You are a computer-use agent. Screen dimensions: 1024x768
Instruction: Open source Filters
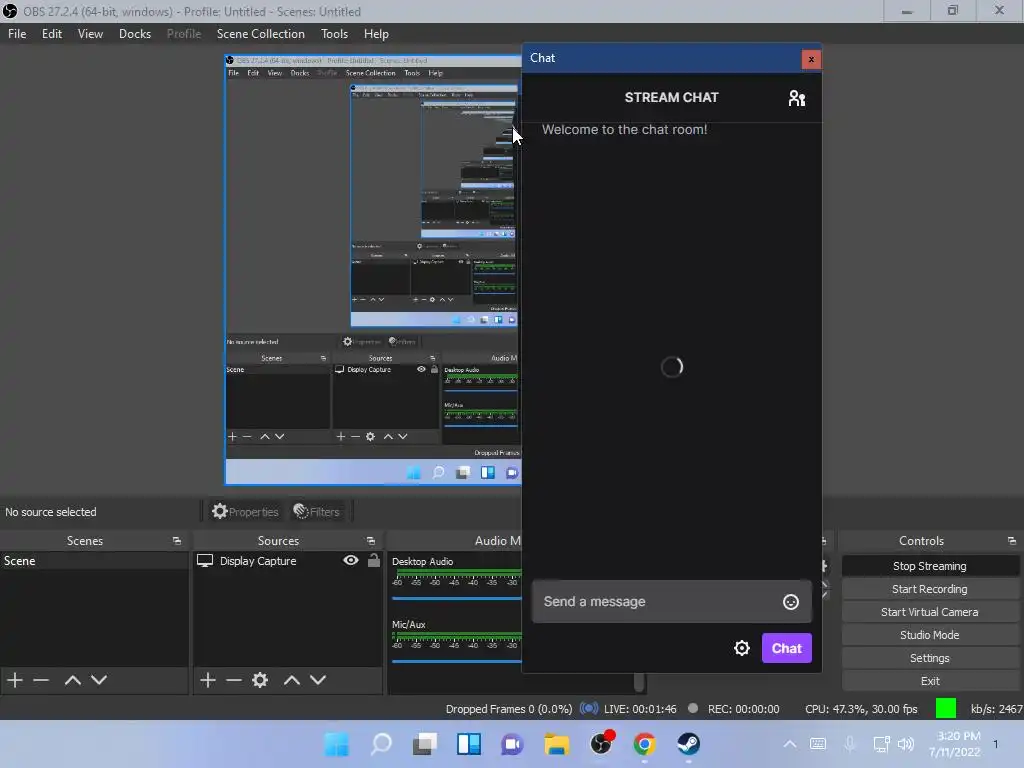317,512
